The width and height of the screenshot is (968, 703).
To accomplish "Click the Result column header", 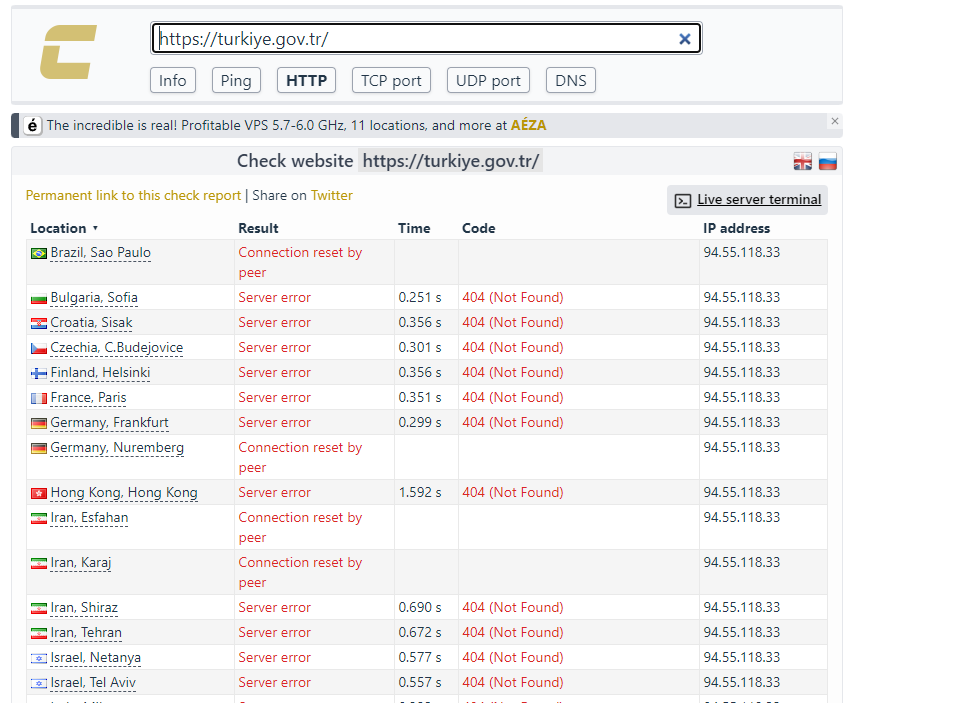I will 259,228.
